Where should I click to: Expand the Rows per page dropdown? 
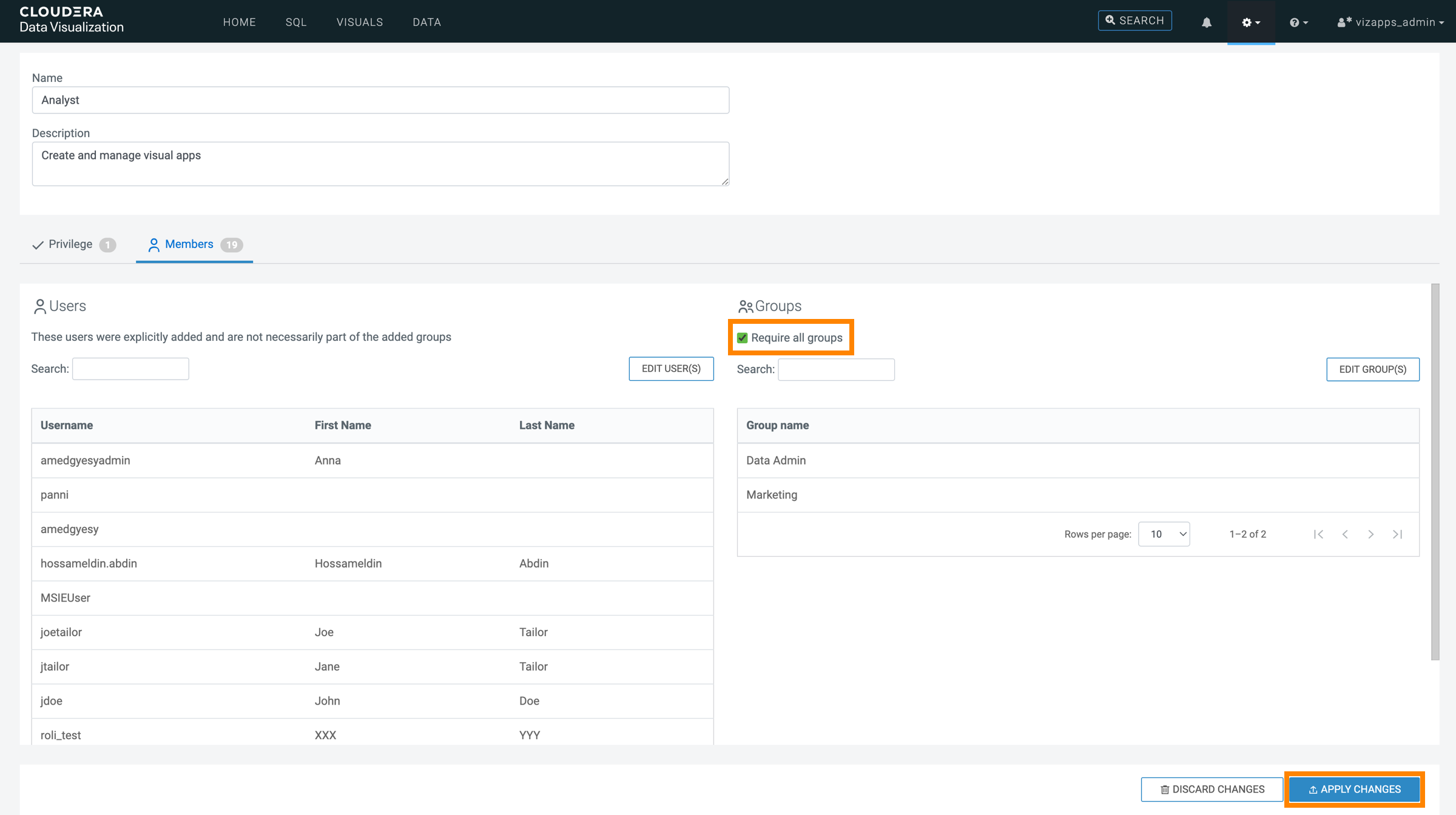tap(1164, 534)
